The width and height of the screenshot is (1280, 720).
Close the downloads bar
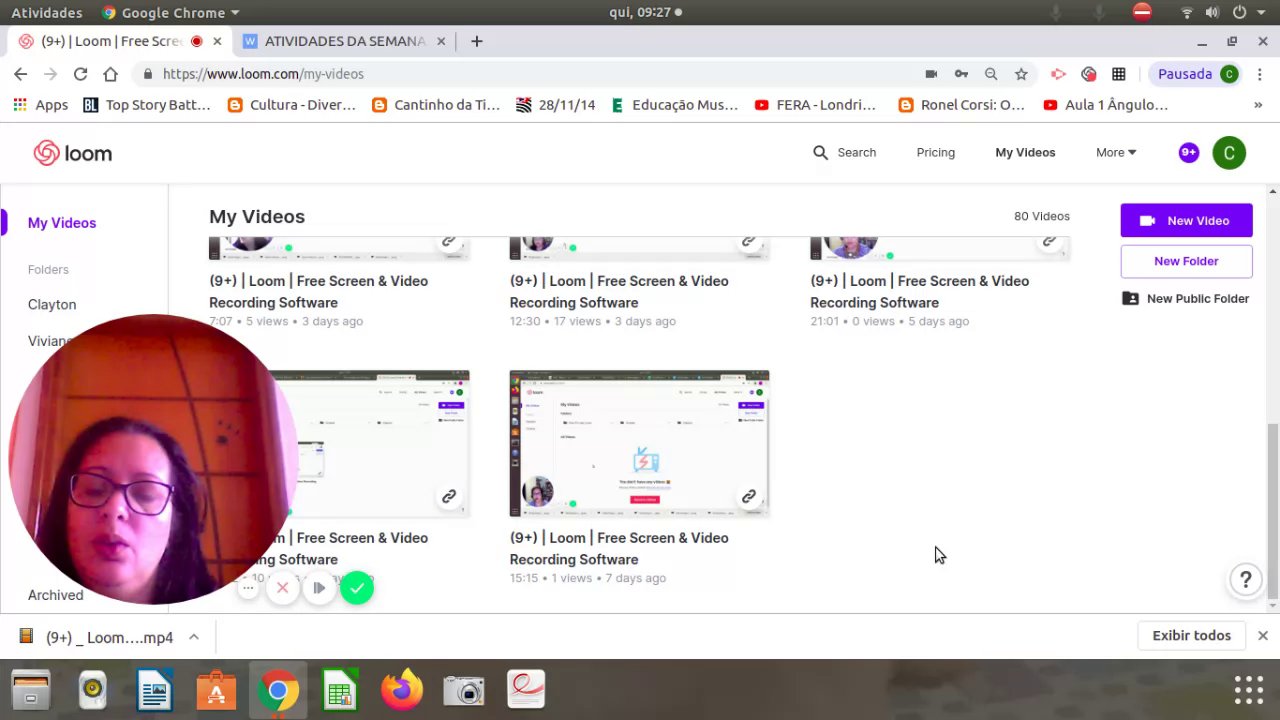(x=1263, y=636)
